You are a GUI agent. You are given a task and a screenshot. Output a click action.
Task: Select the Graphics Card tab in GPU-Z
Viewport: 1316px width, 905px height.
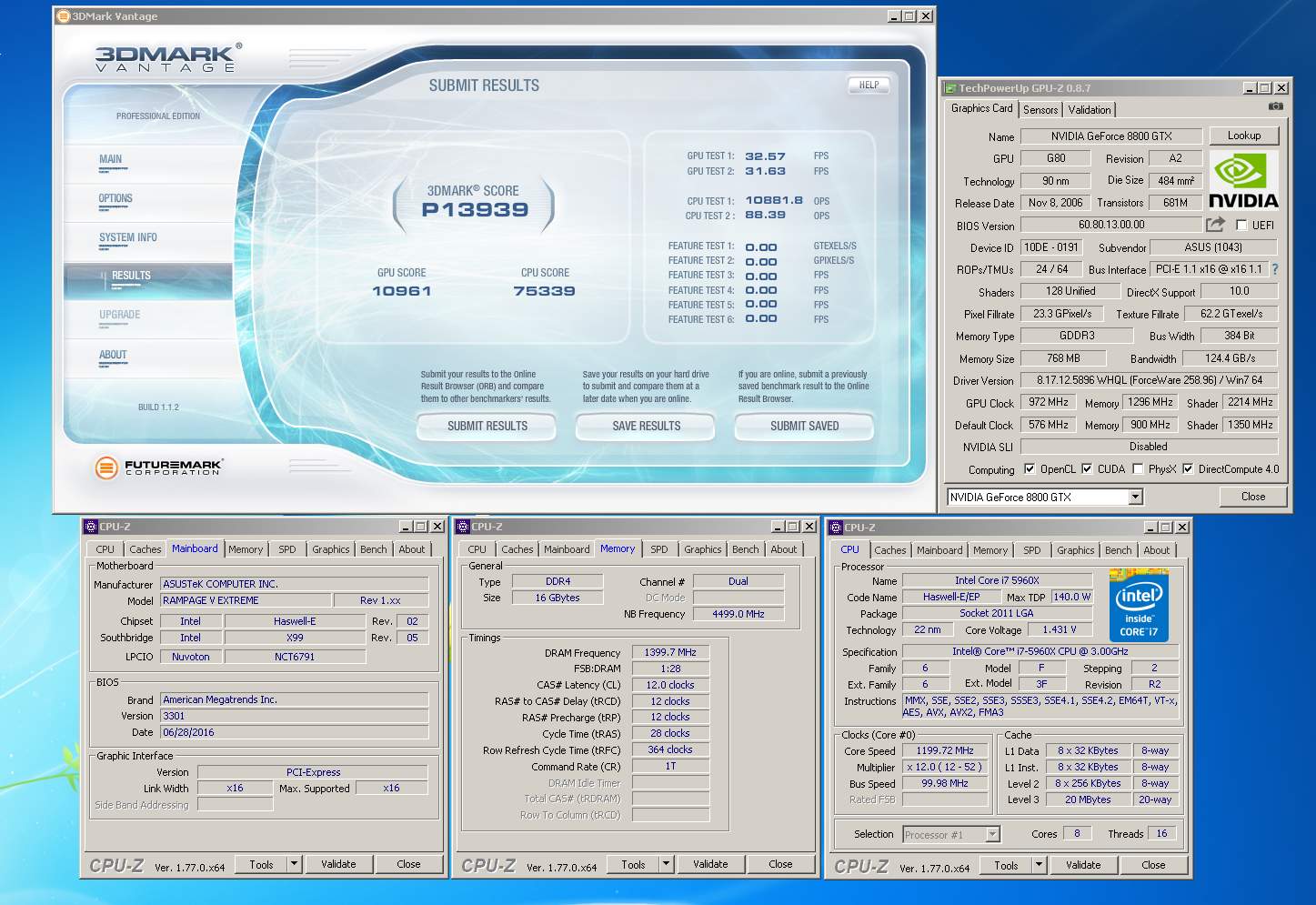point(981,108)
